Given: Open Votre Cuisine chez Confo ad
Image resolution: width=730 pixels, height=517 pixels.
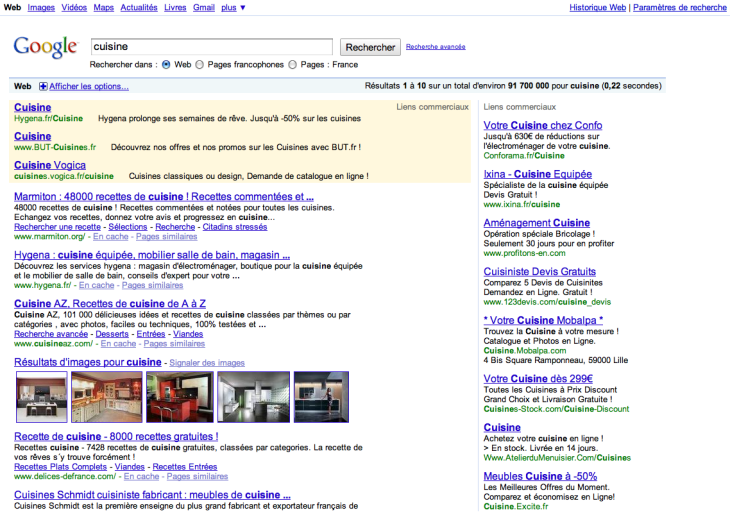Looking at the screenshot, I should tap(543, 125).
